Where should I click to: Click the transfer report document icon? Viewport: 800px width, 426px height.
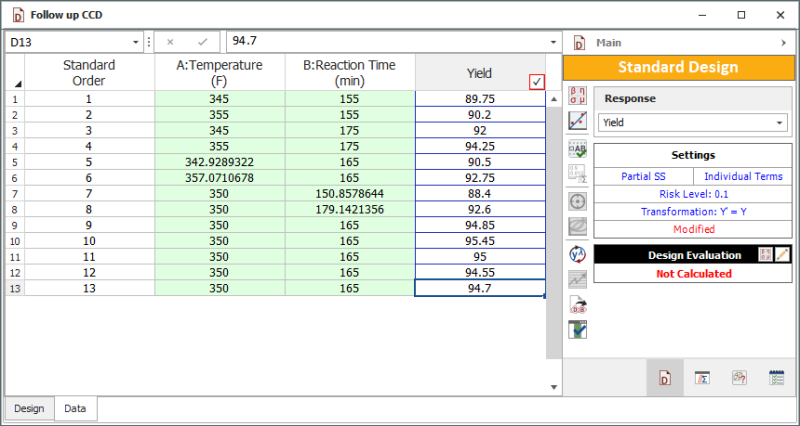coord(577,305)
